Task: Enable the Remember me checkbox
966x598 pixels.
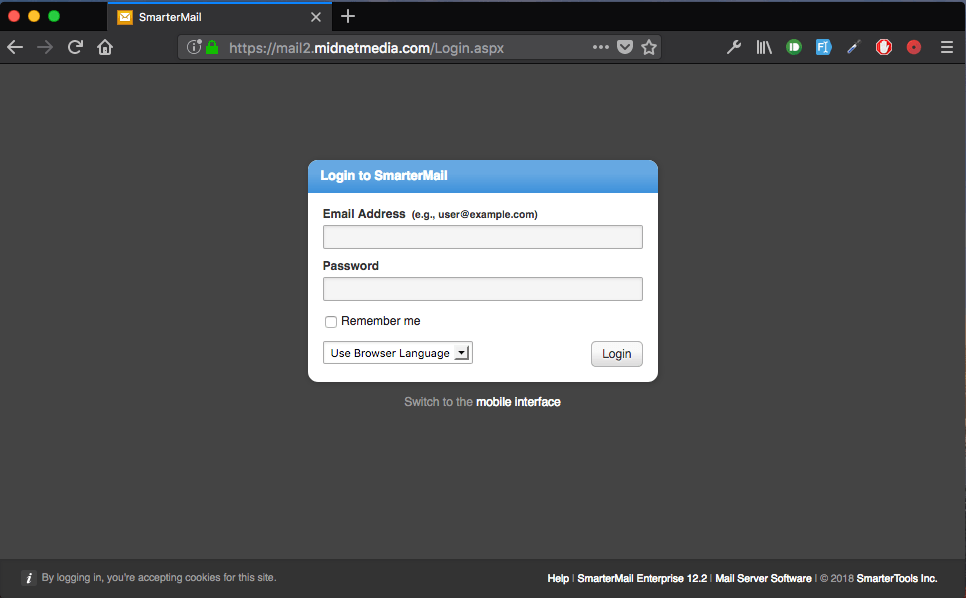Action: click(x=331, y=321)
